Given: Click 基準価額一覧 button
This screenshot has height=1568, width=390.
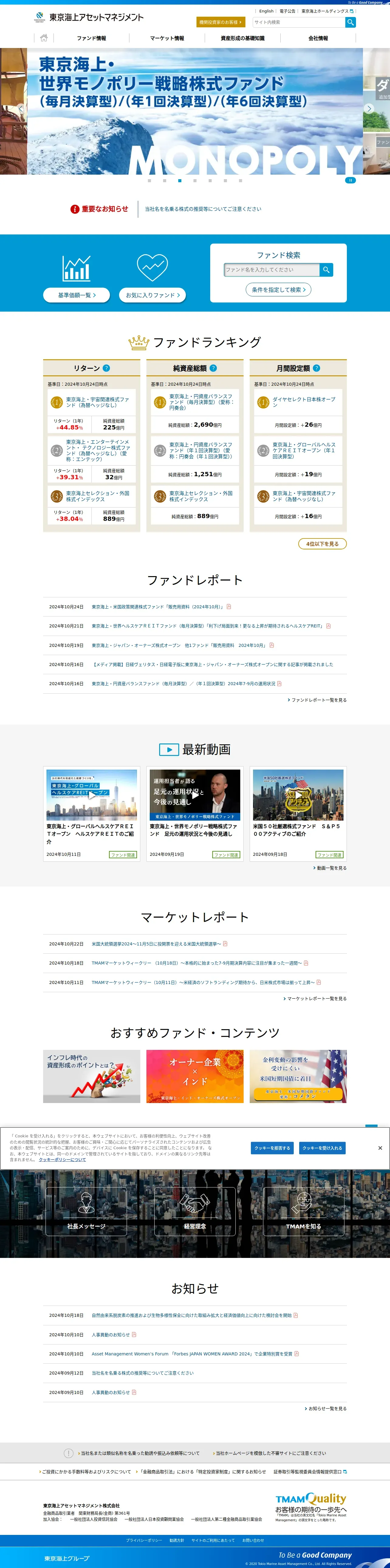Looking at the screenshot, I should (77, 295).
